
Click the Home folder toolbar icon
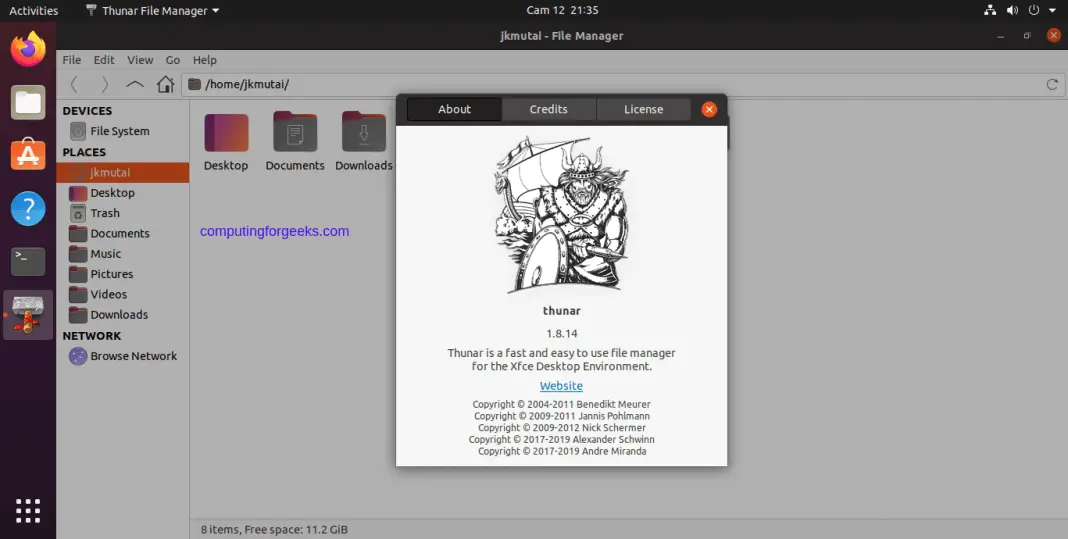[x=166, y=85]
